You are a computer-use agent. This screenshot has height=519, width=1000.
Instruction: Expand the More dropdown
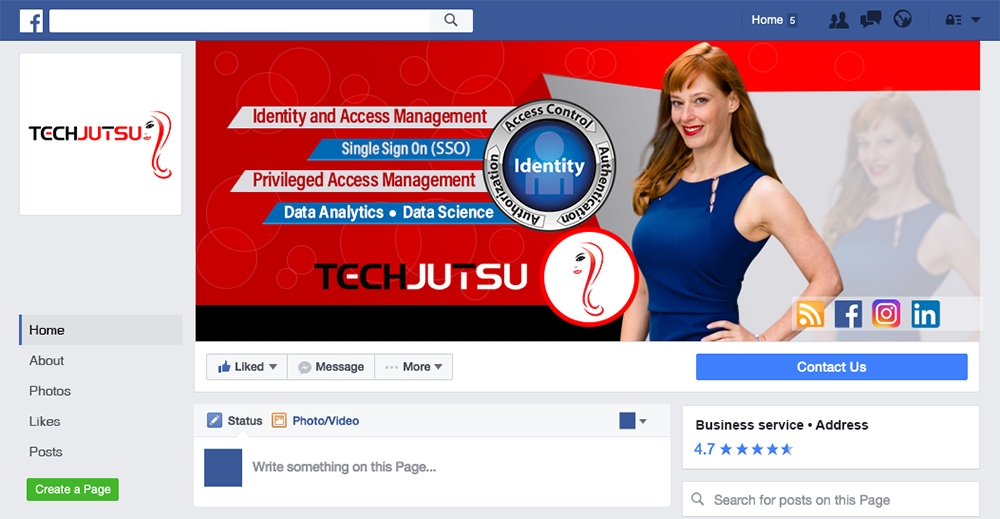[414, 367]
